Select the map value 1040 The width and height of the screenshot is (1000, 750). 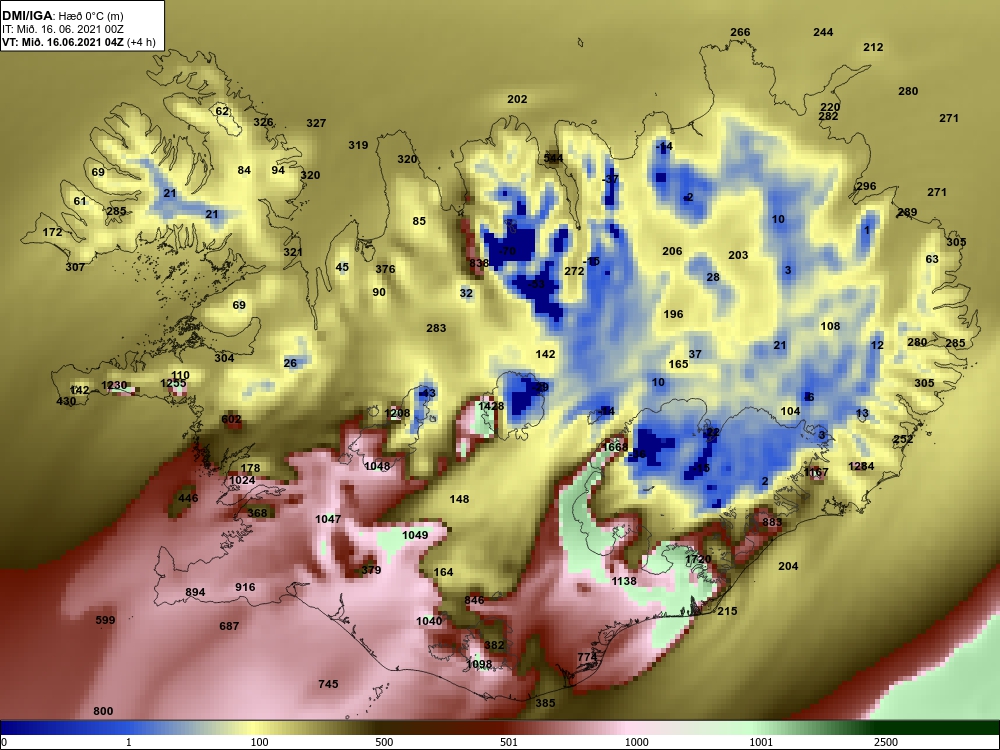click(429, 621)
